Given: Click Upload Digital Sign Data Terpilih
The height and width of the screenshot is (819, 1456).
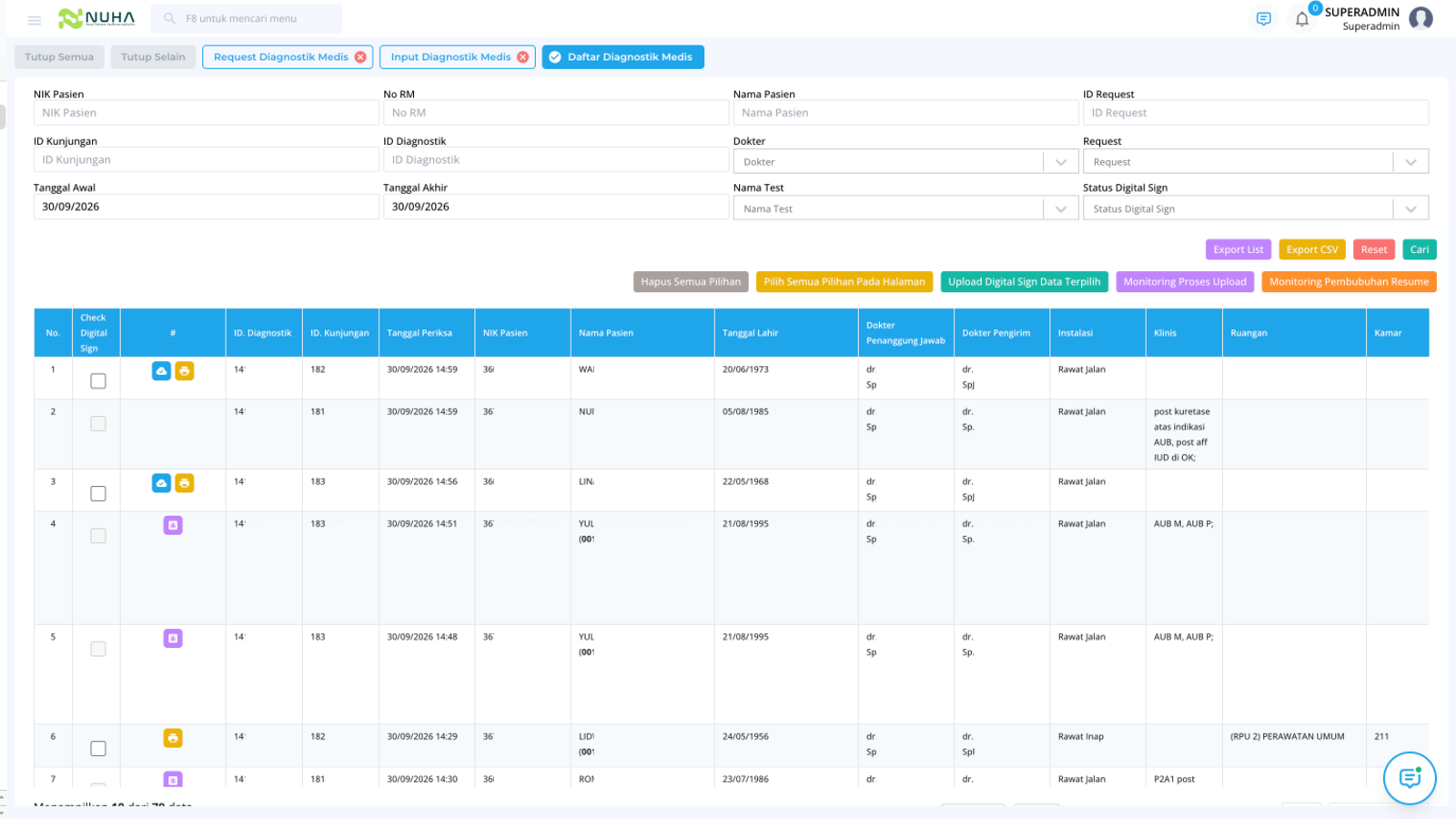Looking at the screenshot, I should (x=1025, y=282).
